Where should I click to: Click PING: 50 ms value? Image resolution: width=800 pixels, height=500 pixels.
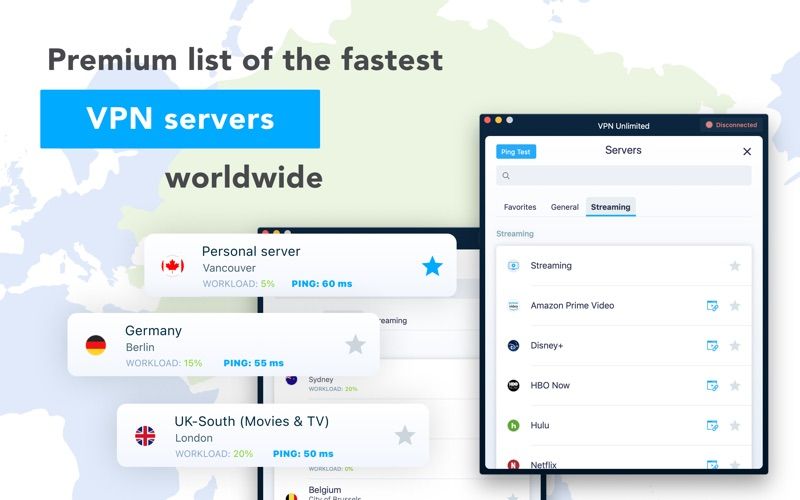tap(303, 454)
